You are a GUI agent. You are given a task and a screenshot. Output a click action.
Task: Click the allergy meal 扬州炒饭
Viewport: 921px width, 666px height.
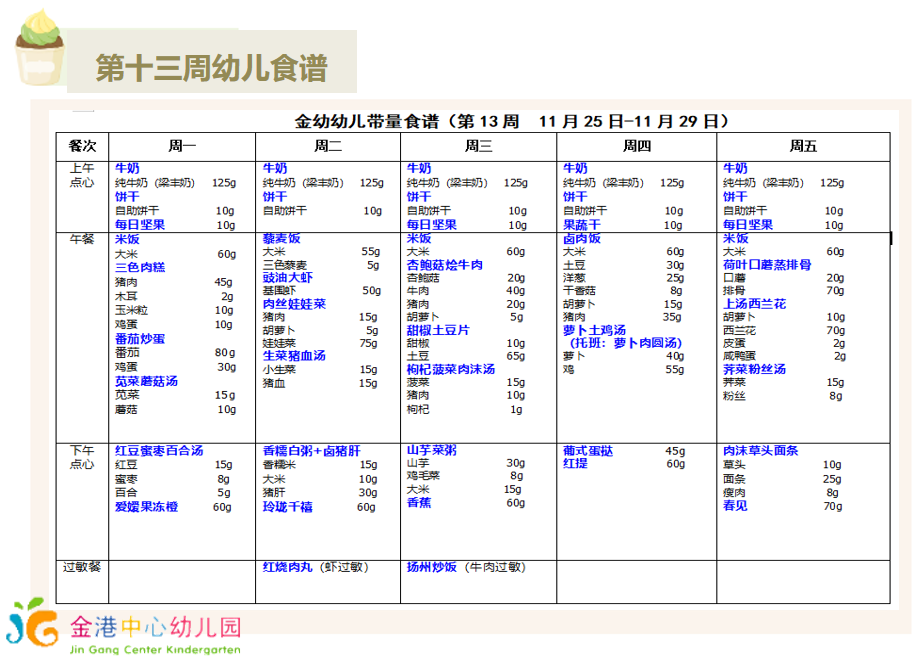432,567
